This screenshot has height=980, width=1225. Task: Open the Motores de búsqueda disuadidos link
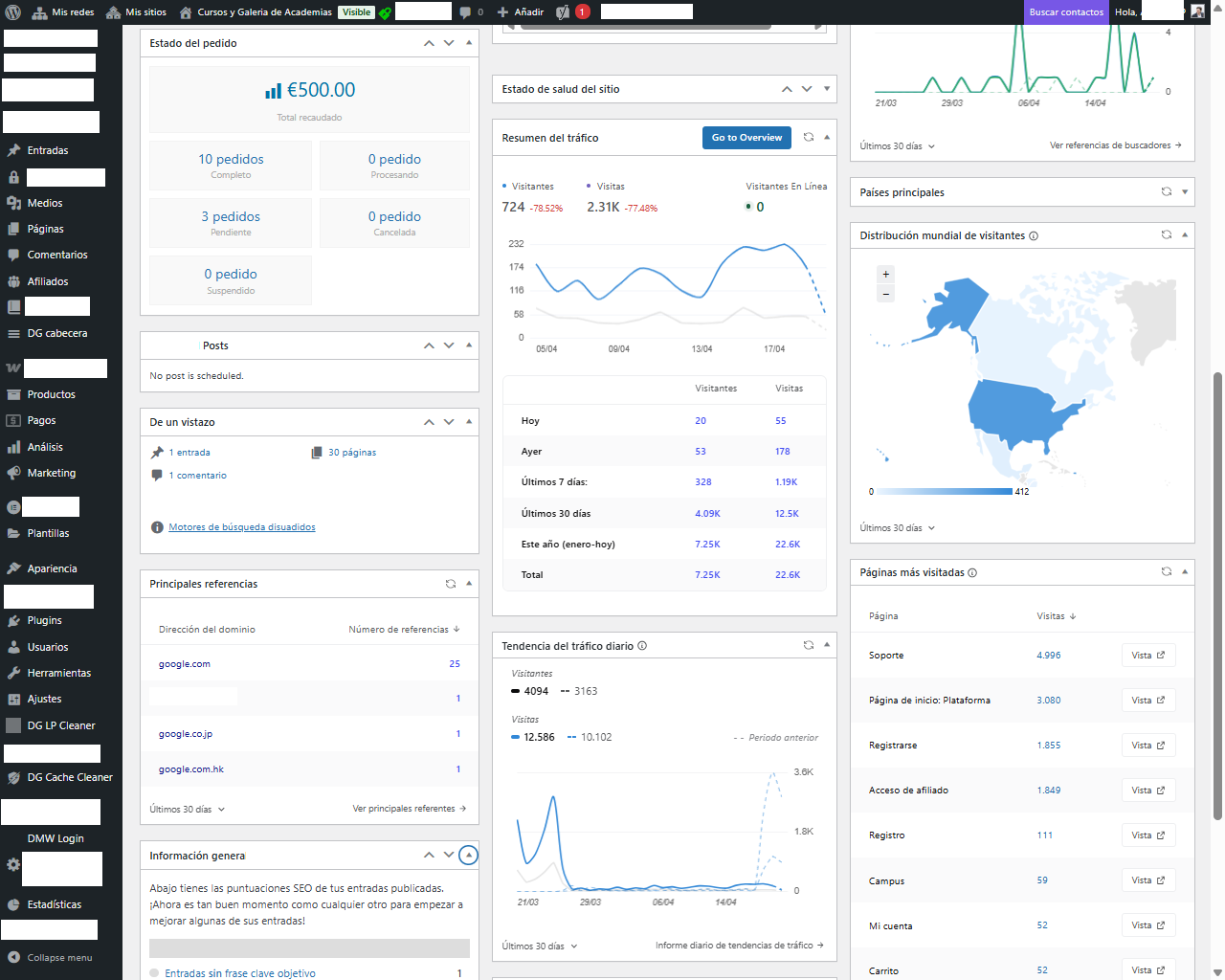[x=242, y=527]
